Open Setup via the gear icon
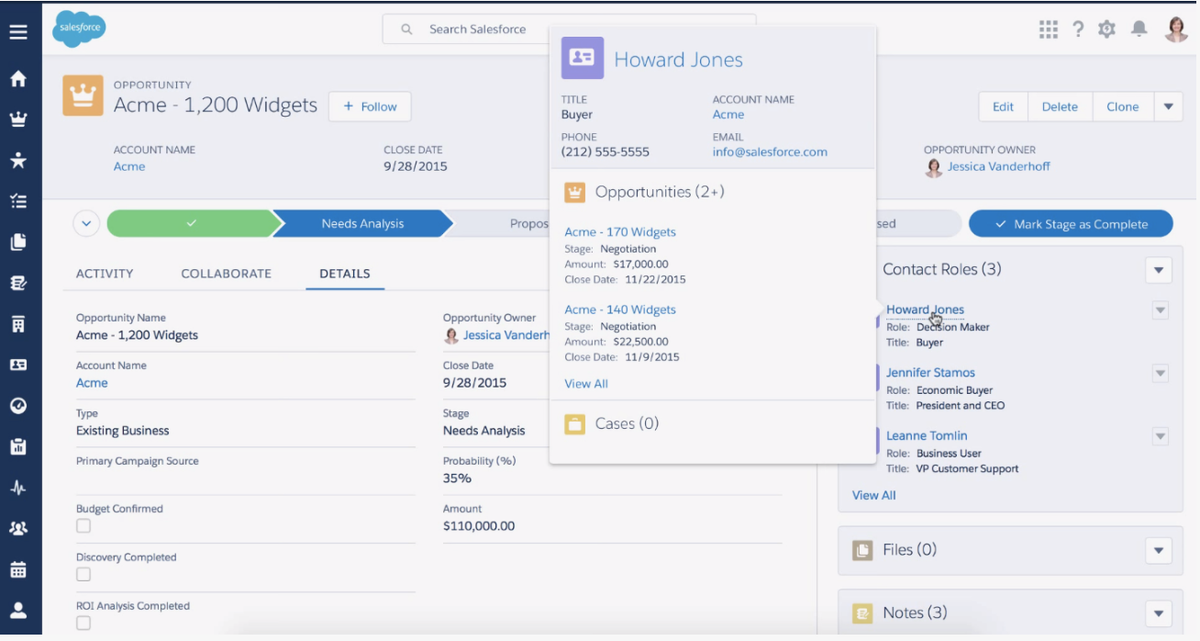1200x641 pixels. pyautogui.click(x=1107, y=29)
